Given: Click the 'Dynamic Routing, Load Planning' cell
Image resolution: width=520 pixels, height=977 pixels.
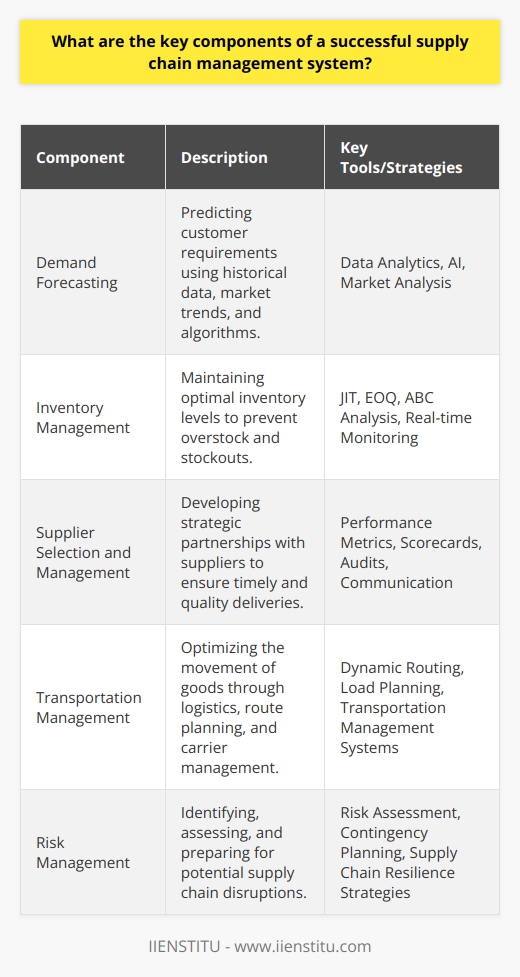Looking at the screenshot, I should (412, 707).
